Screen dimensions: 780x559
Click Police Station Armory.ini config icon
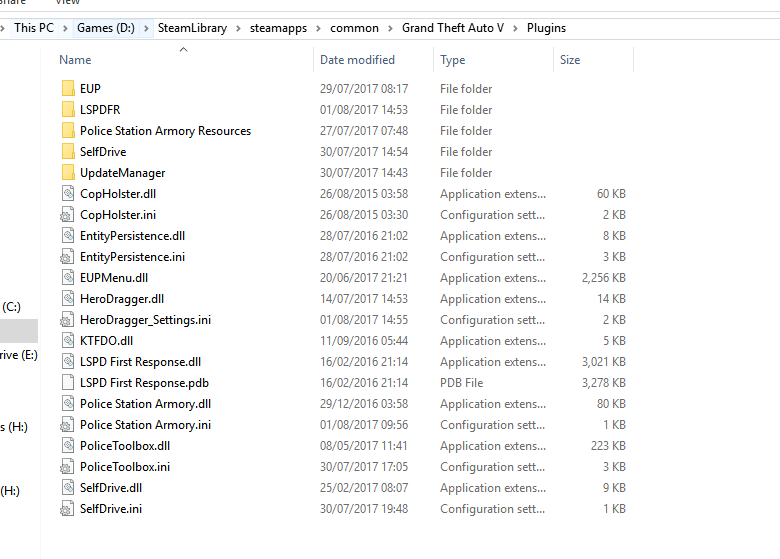pos(67,425)
